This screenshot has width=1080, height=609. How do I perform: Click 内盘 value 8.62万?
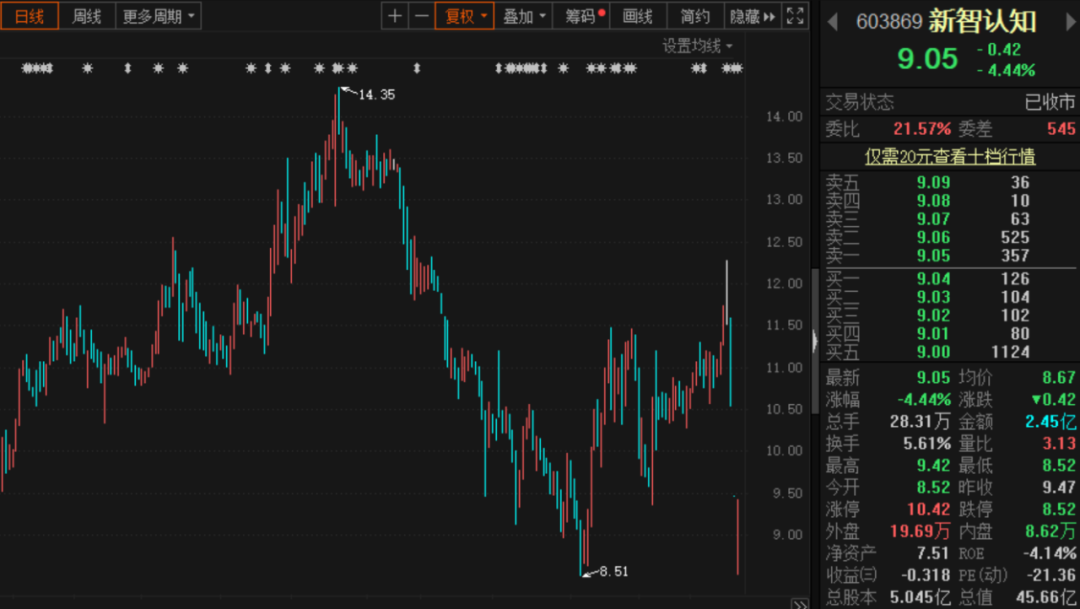point(1050,531)
